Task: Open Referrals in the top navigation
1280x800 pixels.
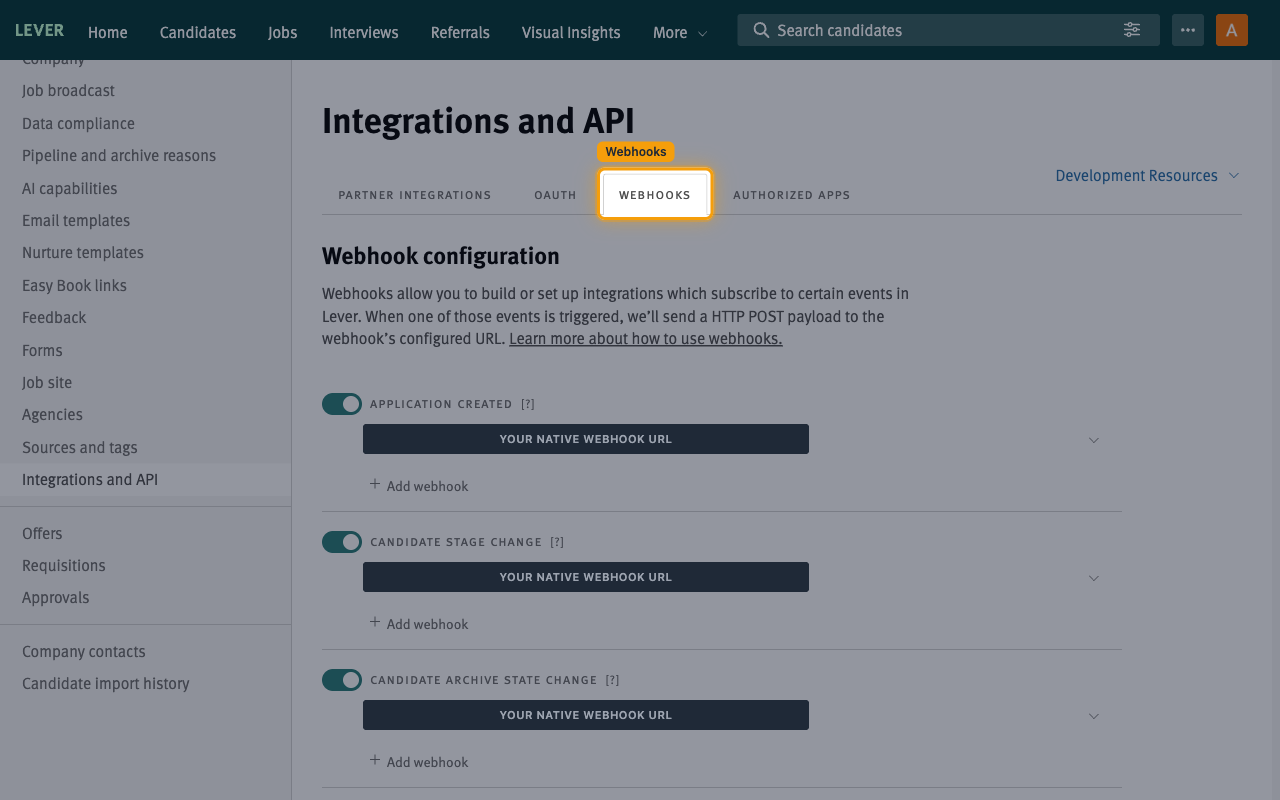Action: (460, 32)
